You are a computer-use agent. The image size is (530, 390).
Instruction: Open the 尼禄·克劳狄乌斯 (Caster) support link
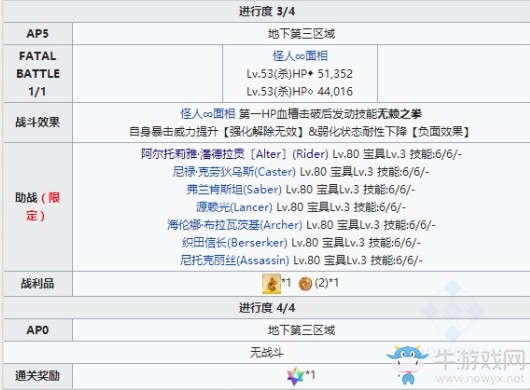click(234, 172)
